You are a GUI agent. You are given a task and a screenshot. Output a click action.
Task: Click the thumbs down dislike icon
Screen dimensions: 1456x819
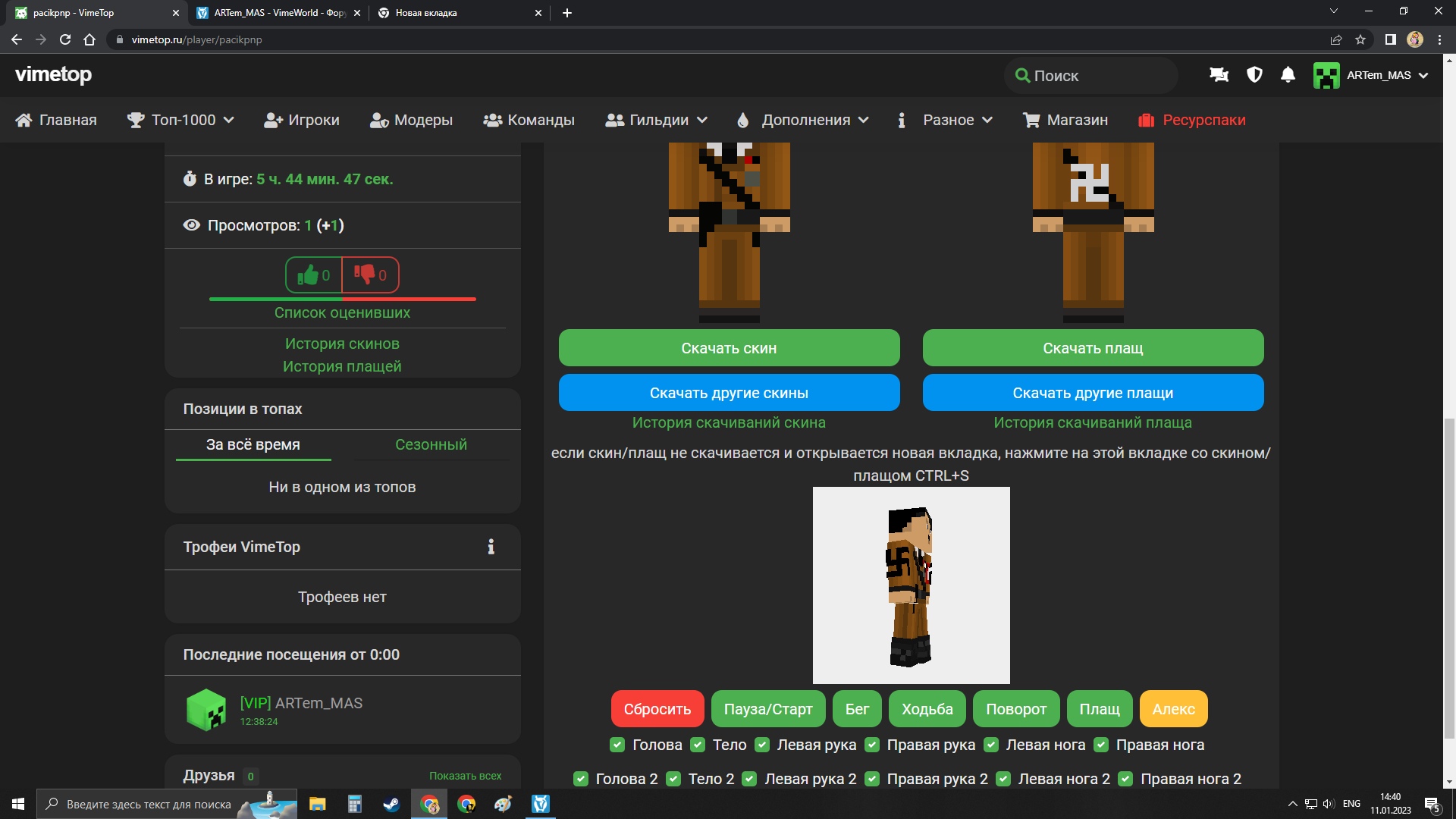(x=365, y=275)
